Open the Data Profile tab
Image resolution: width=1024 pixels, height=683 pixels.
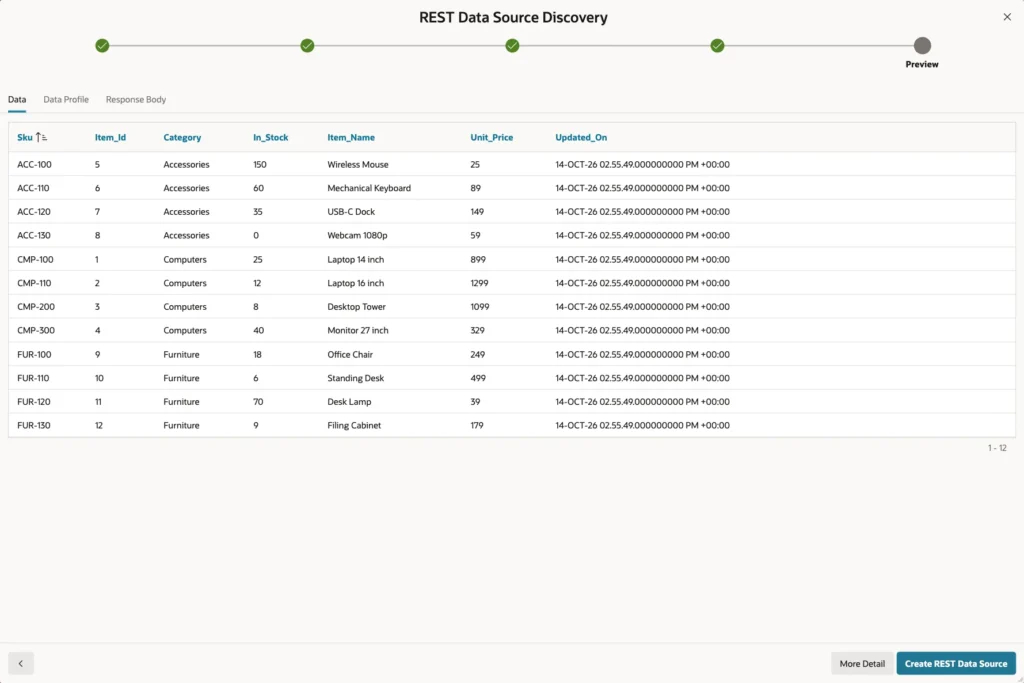[x=66, y=99]
